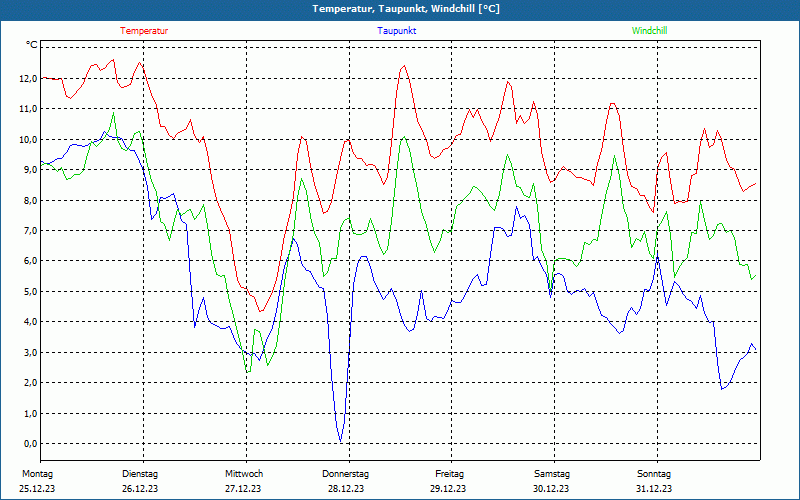Click the red Temperatur legend label
The height and width of the screenshot is (500, 800).
pyautogui.click(x=144, y=31)
